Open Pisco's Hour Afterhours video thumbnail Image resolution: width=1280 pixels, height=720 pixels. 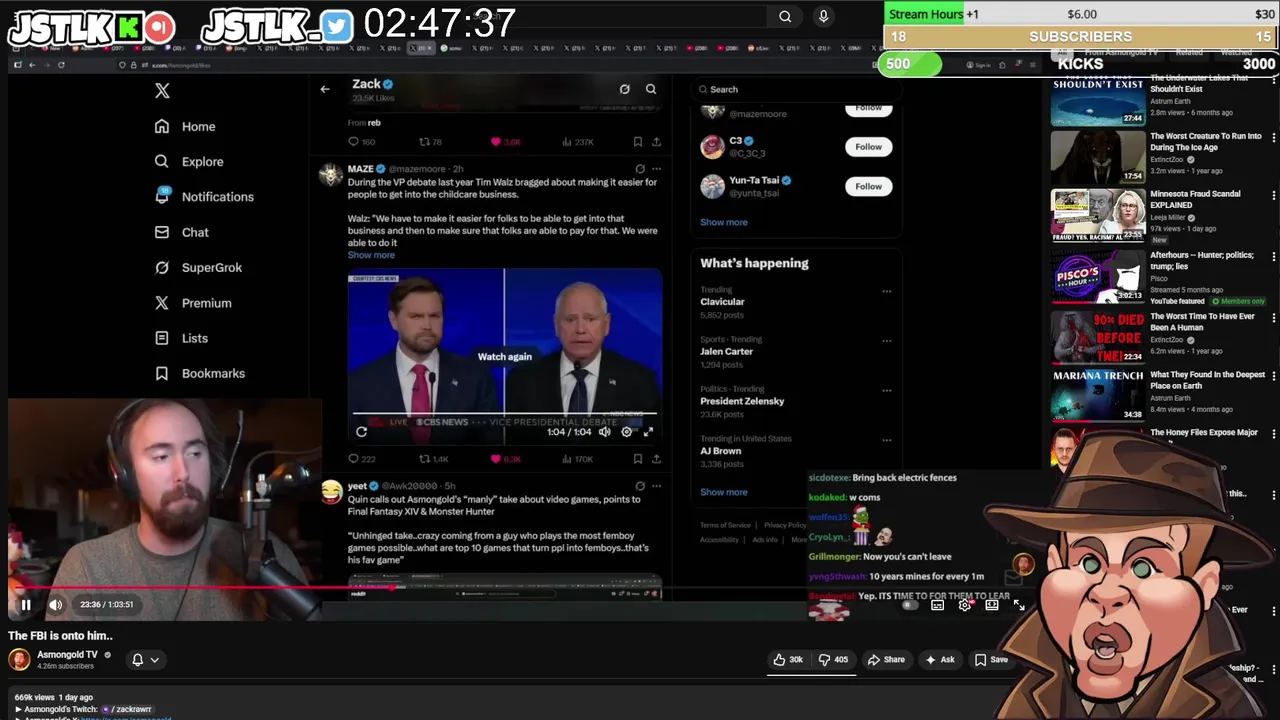(x=1097, y=276)
